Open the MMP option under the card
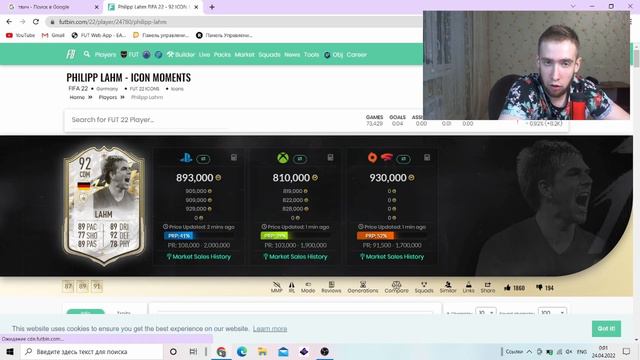The image size is (640, 360). click(276, 287)
